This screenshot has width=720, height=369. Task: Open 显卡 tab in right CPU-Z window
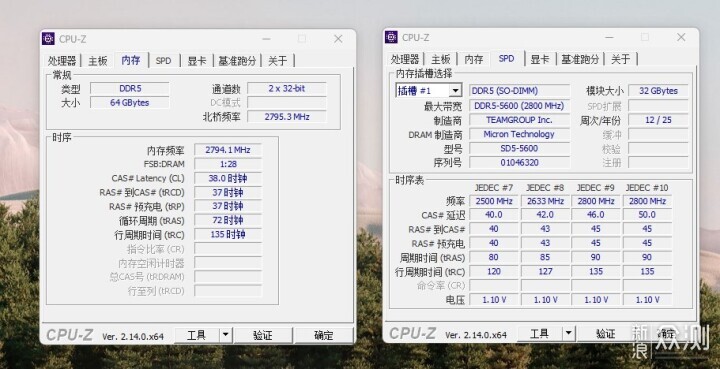540,59
